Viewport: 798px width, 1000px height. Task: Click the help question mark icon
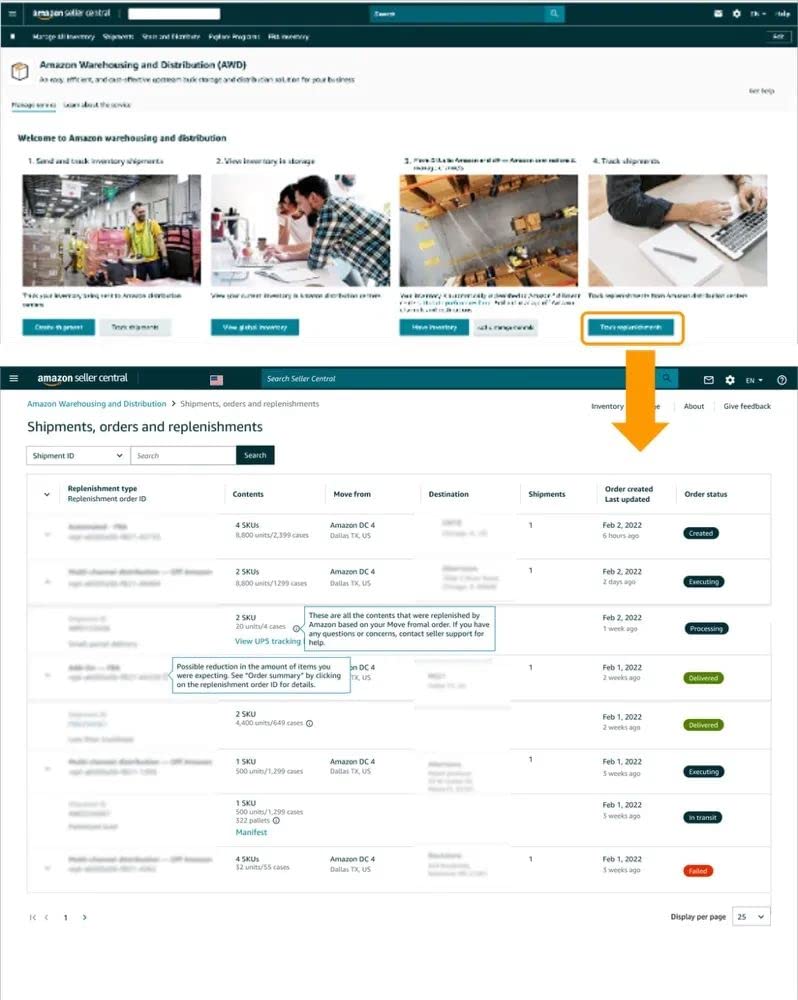tap(781, 379)
